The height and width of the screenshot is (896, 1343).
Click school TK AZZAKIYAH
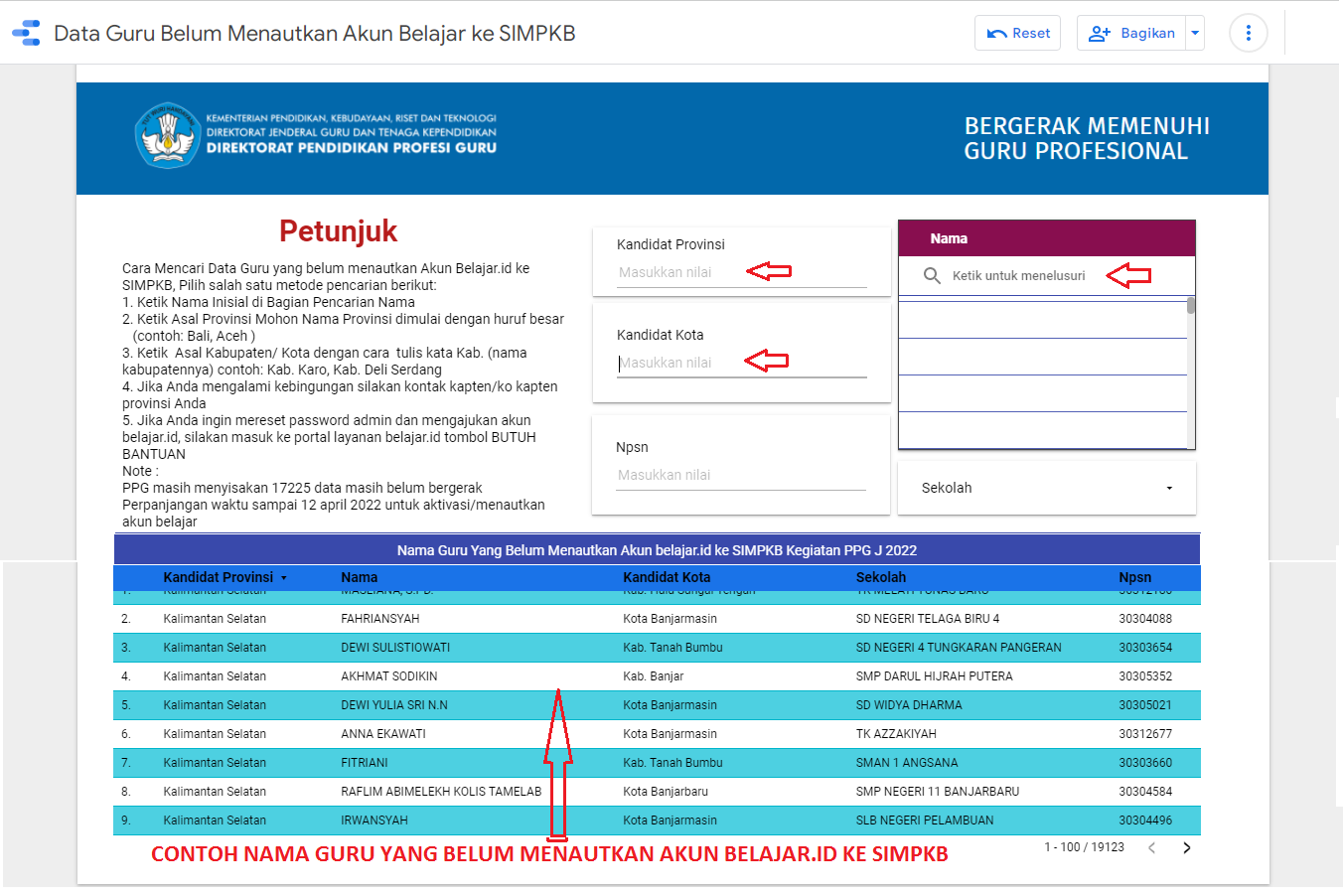click(896, 734)
